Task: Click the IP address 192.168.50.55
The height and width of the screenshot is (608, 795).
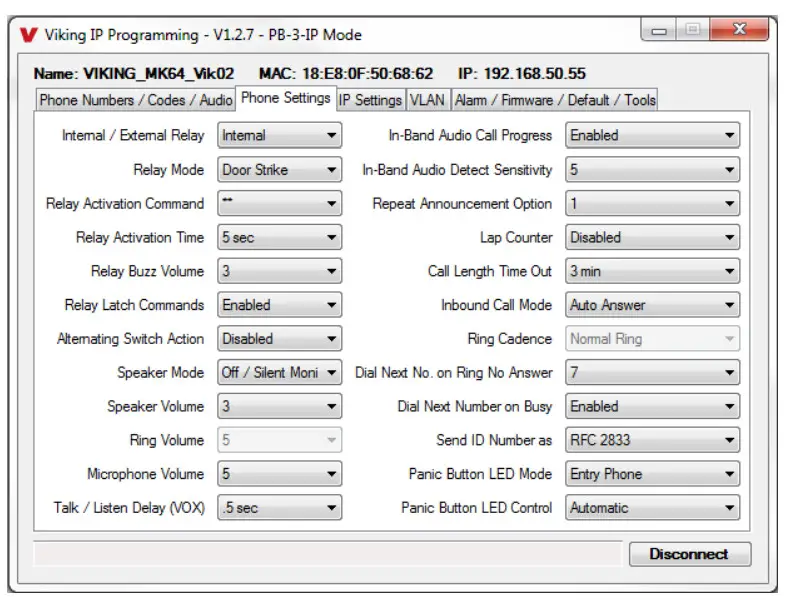Action: click(534, 74)
